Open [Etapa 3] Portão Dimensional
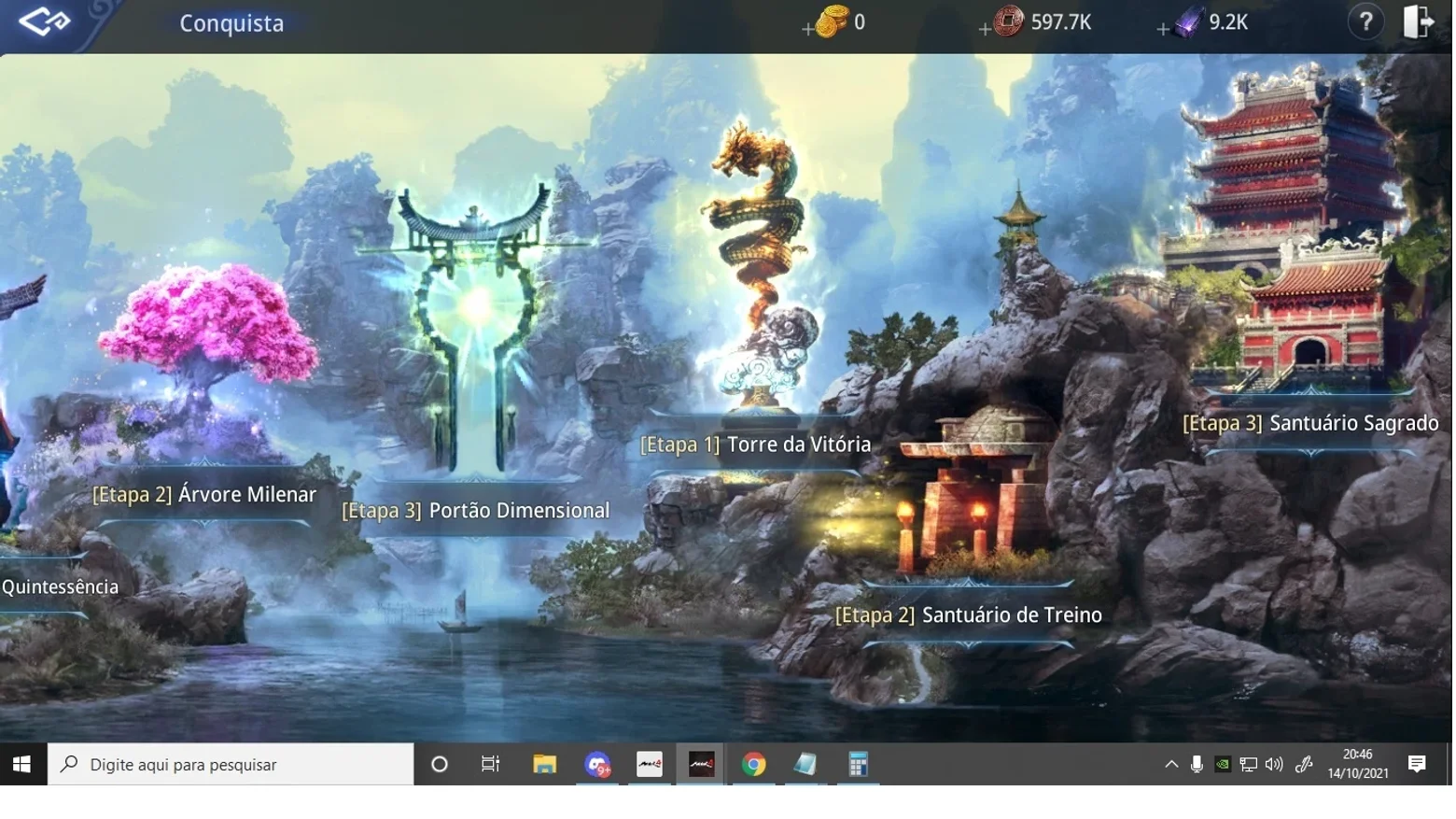This screenshot has height=819, width=1456. (x=475, y=510)
